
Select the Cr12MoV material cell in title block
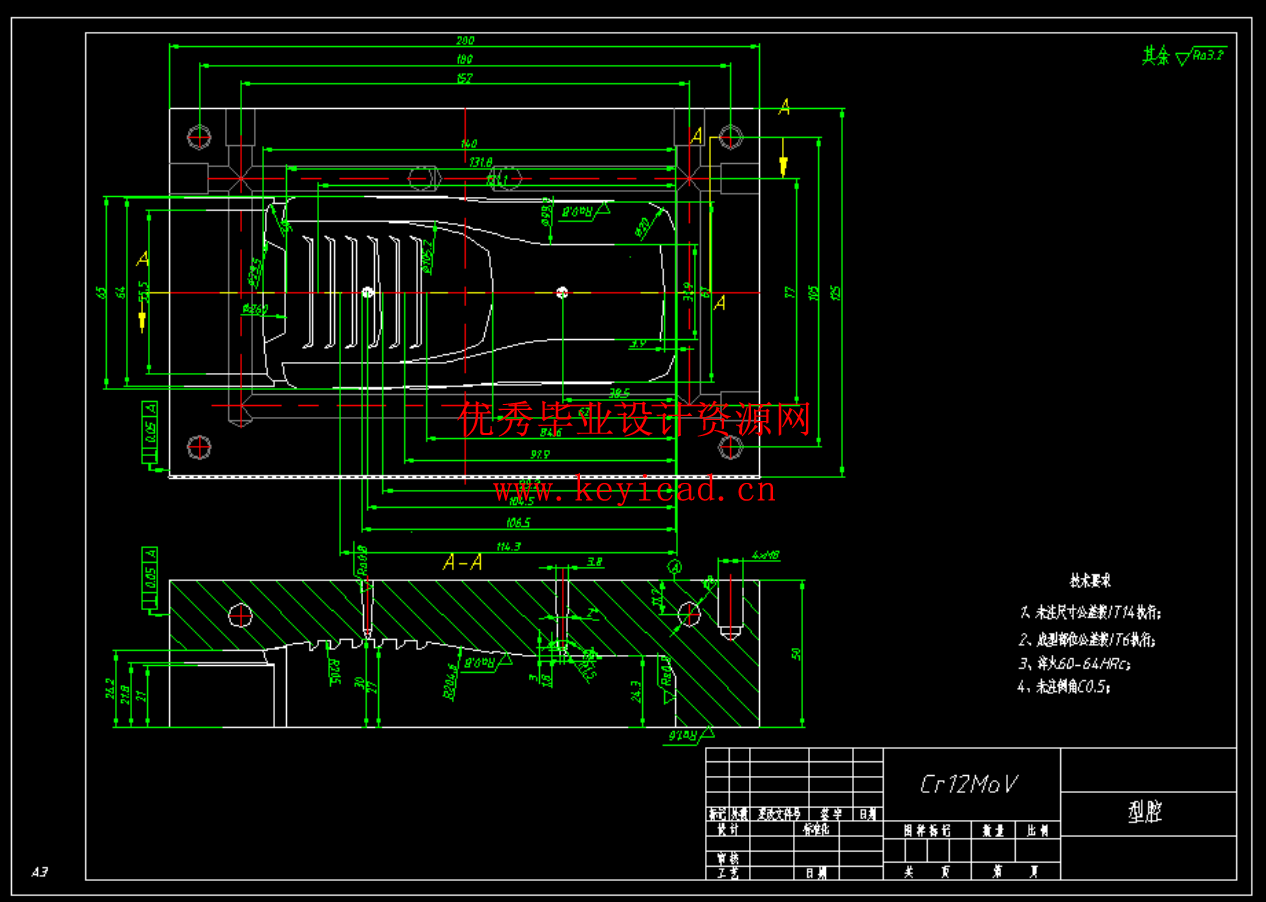(x=970, y=785)
